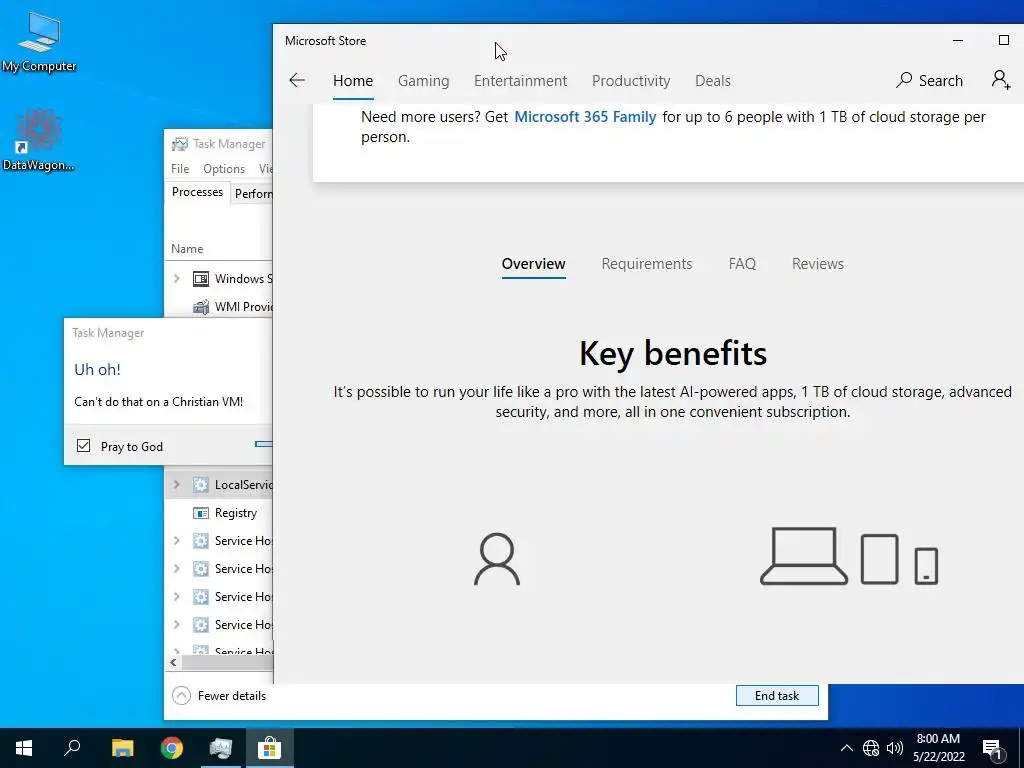This screenshot has width=1024, height=768.
Task: Toggle the Pray to God checkbox
Action: [84, 446]
